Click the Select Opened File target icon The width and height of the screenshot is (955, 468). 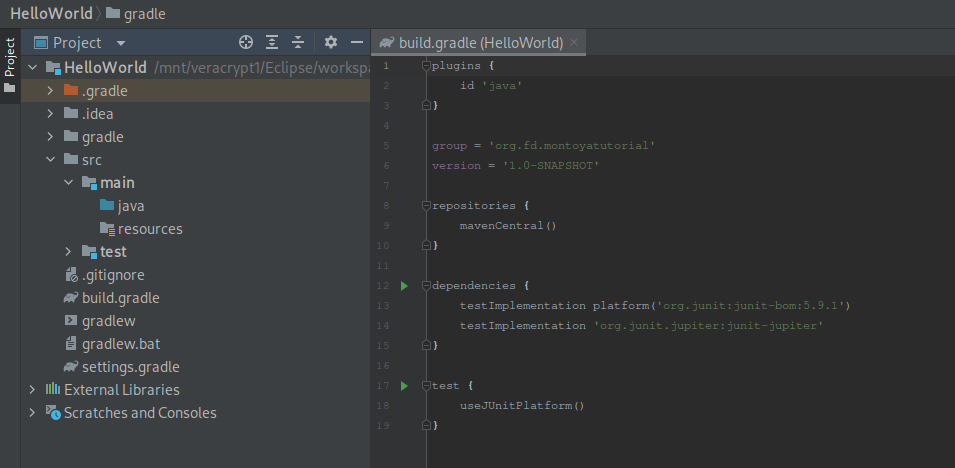pyautogui.click(x=246, y=42)
